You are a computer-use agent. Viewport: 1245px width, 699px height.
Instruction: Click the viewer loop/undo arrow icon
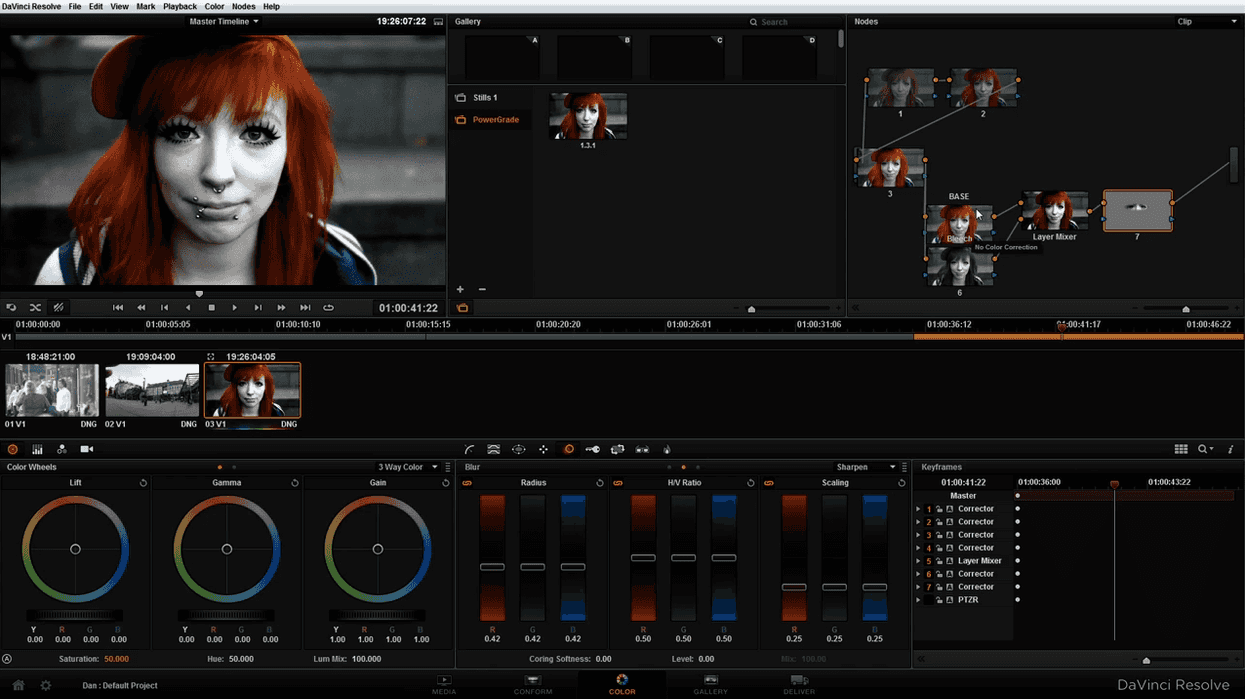(12, 308)
